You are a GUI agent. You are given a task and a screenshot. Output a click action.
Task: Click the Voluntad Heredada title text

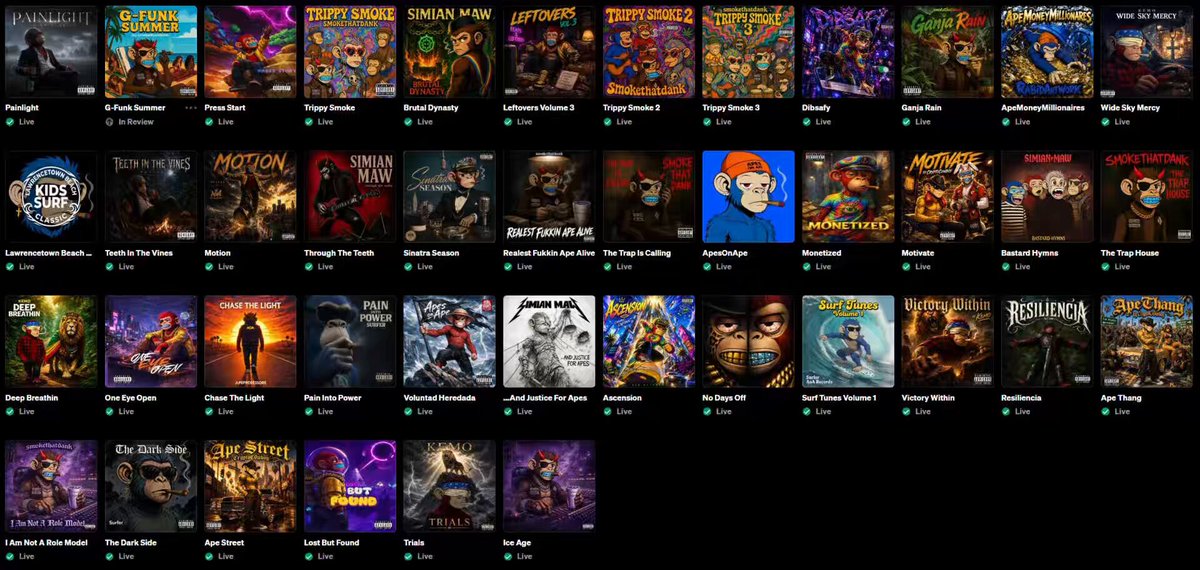pos(439,397)
